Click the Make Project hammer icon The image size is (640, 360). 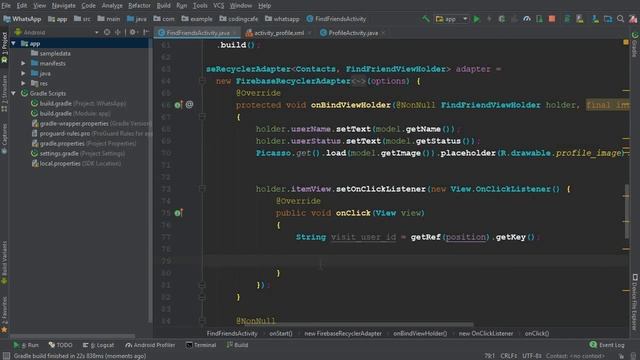426,19
